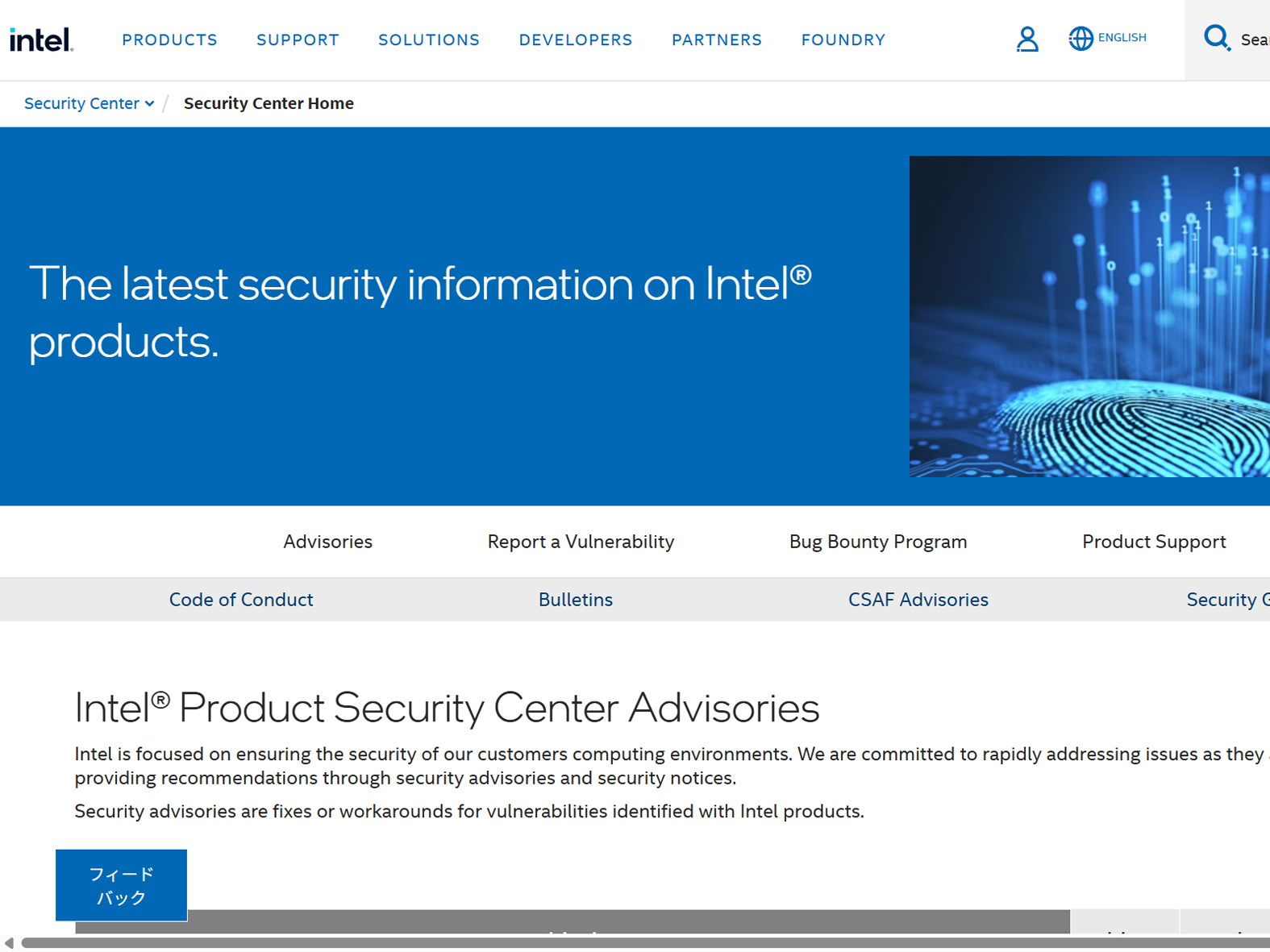Open the Products menu
Image resolution: width=1270 pixels, height=952 pixels.
[169, 39]
